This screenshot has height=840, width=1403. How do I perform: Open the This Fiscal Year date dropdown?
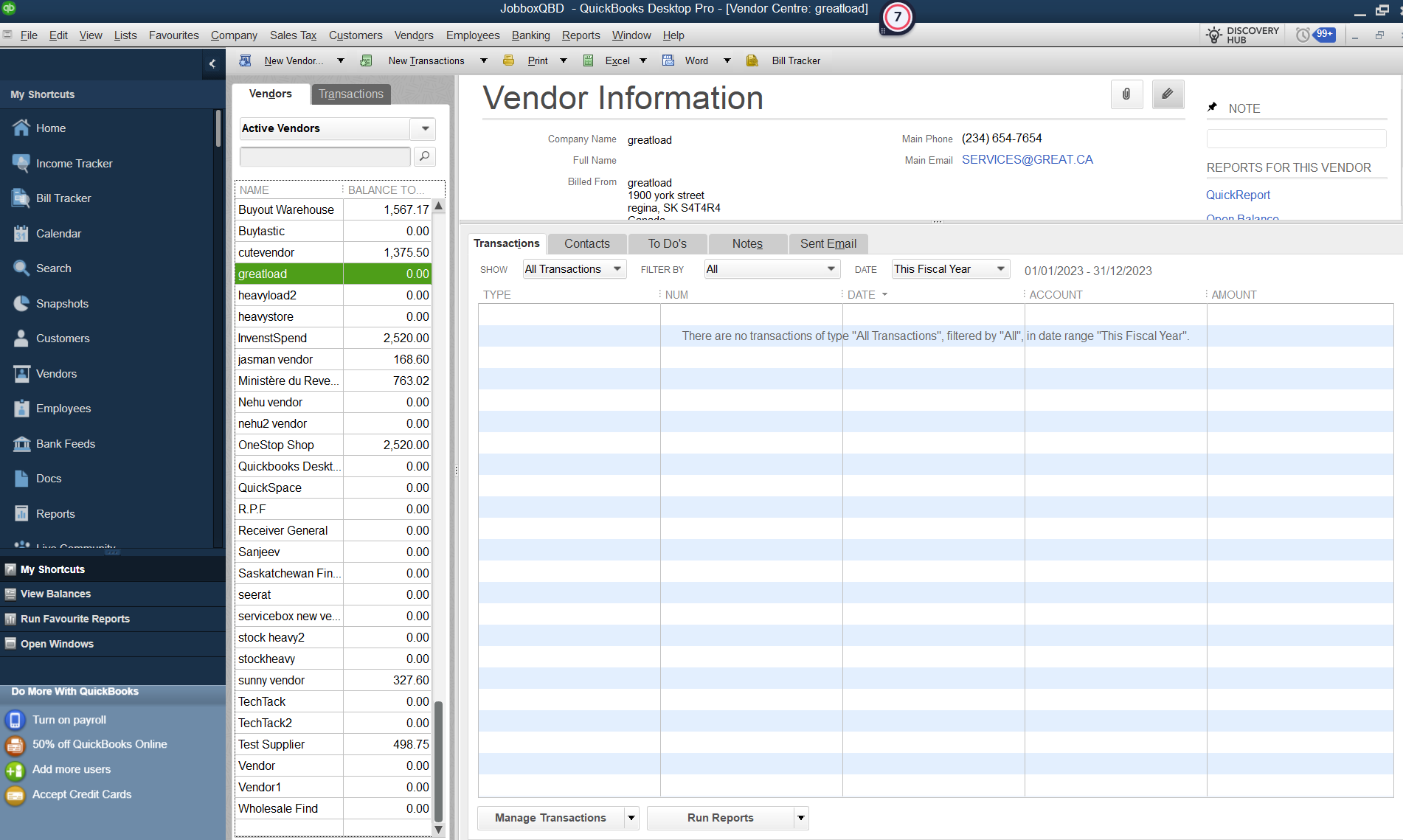click(951, 269)
